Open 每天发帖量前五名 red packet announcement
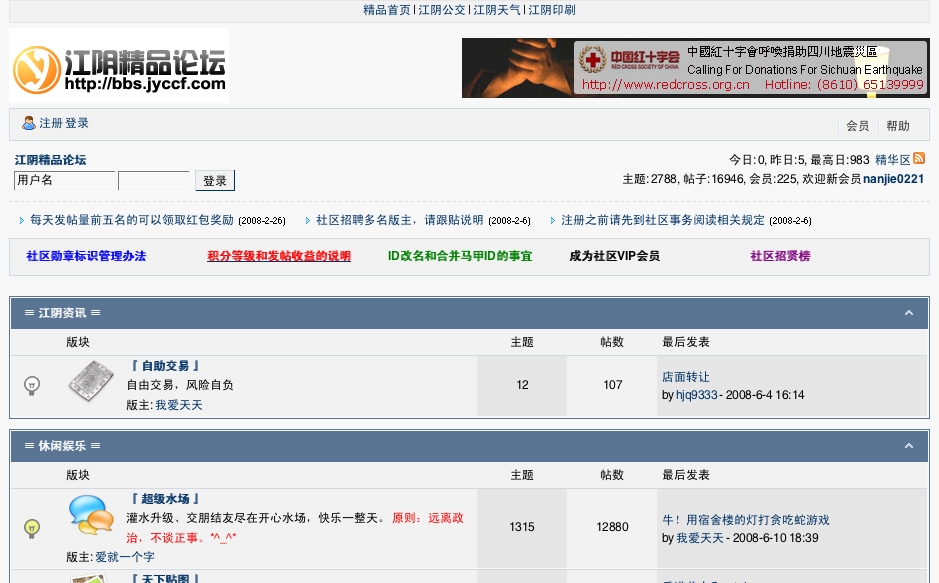939x583 pixels. [x=132, y=220]
